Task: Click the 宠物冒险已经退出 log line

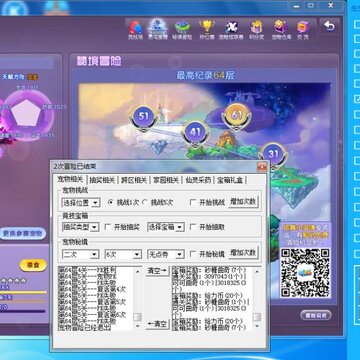Action: point(84,328)
